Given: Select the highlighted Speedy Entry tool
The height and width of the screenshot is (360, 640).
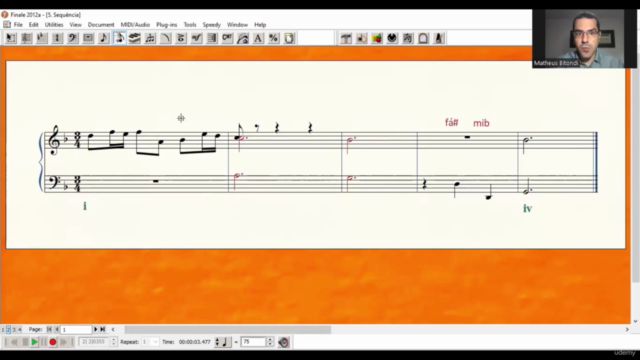Looking at the screenshot, I should coord(119,38).
